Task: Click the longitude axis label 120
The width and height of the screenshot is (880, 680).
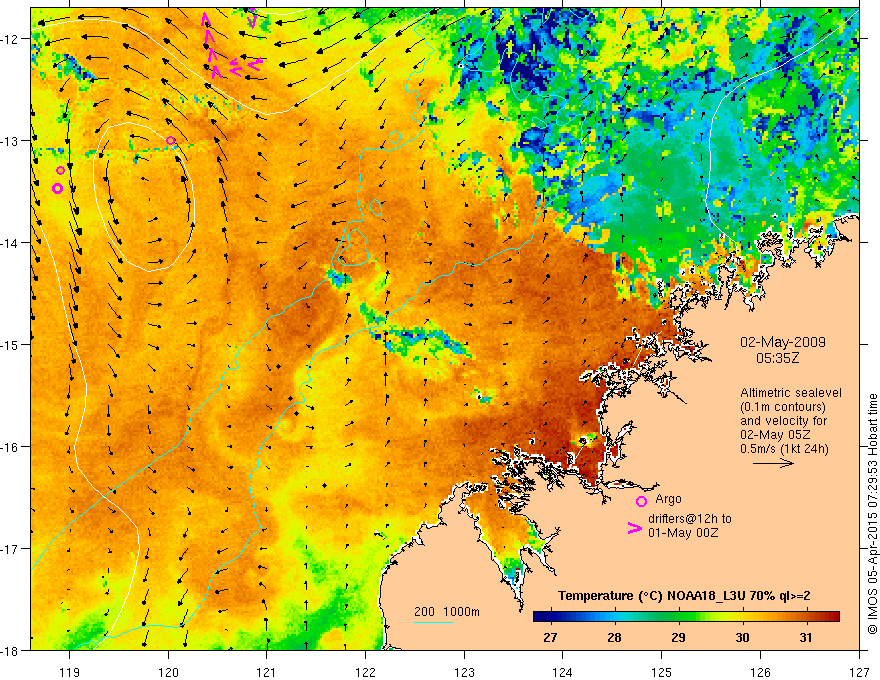Action: coord(168,672)
